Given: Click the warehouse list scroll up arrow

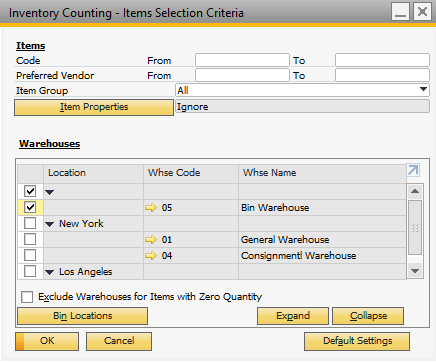Looking at the screenshot, I should coord(415,191).
